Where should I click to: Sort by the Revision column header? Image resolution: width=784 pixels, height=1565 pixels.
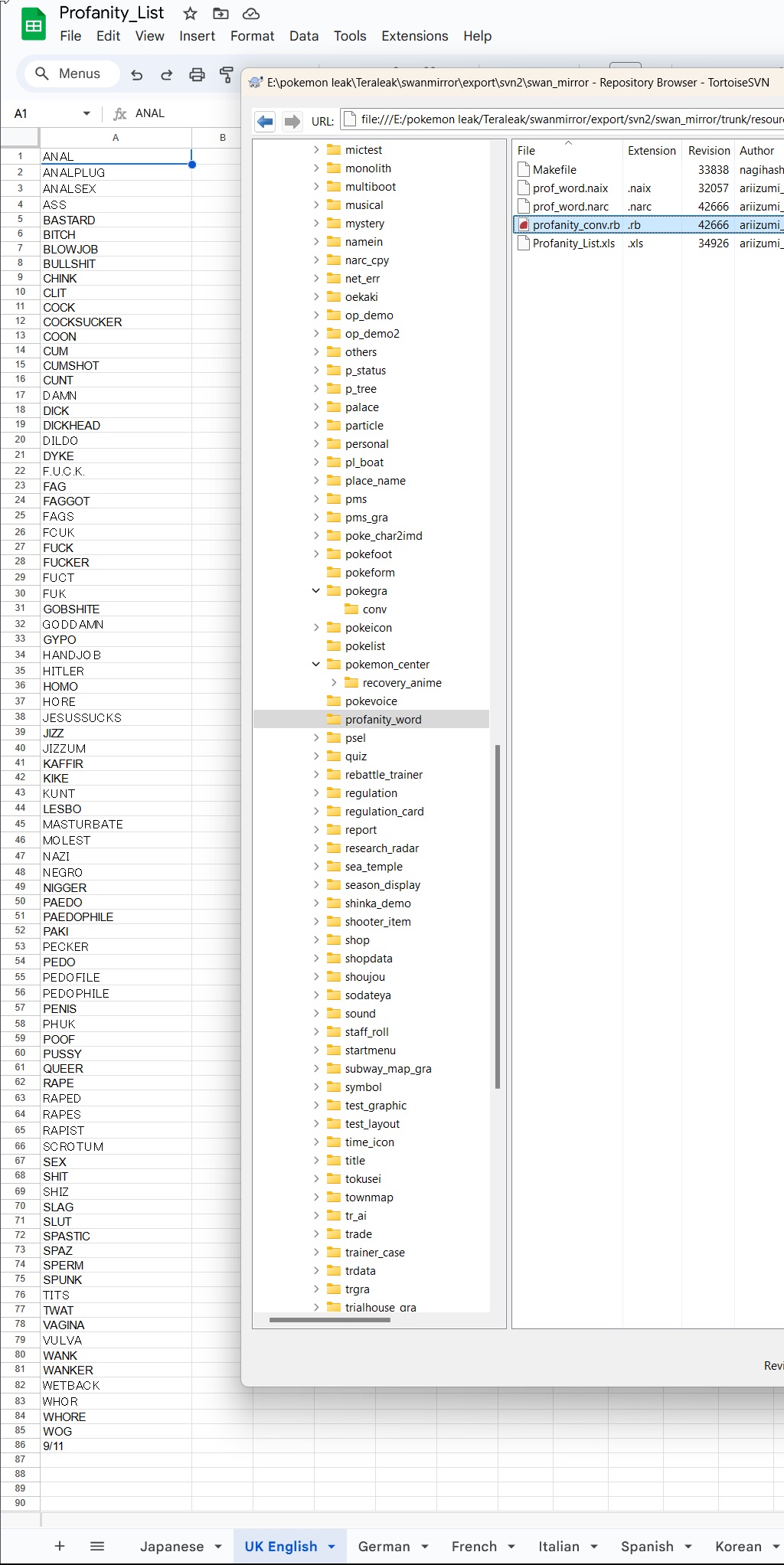coord(709,151)
